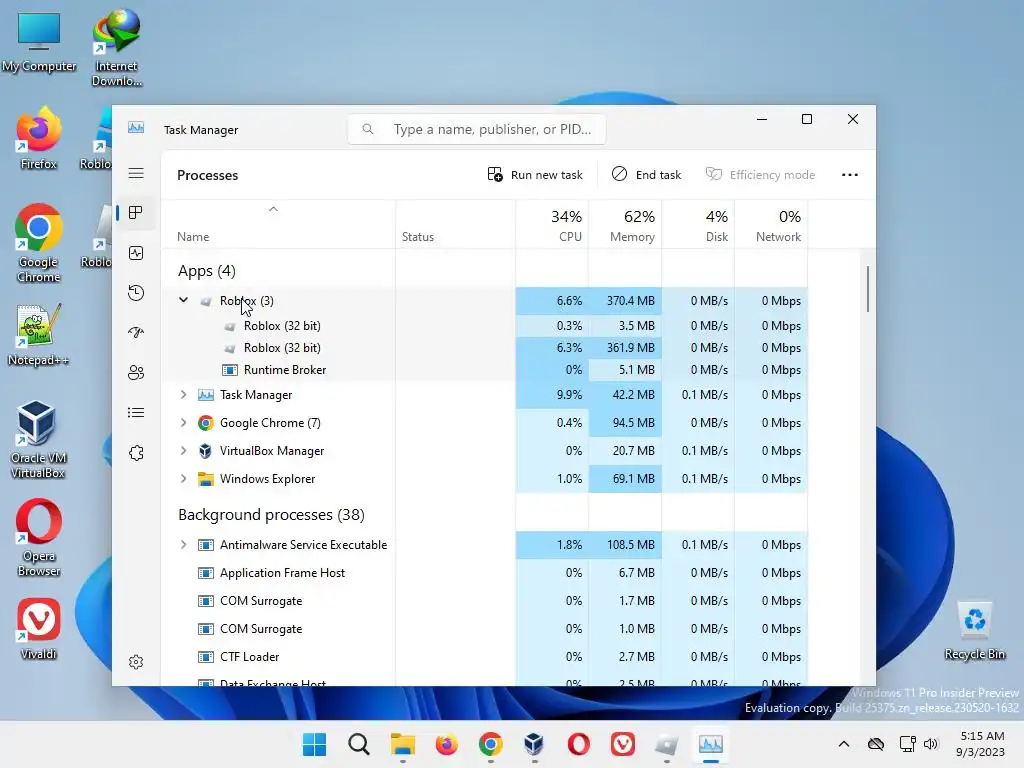Click the volume speaker icon in tray
This screenshot has width=1024, height=768.
pyautogui.click(x=931, y=744)
